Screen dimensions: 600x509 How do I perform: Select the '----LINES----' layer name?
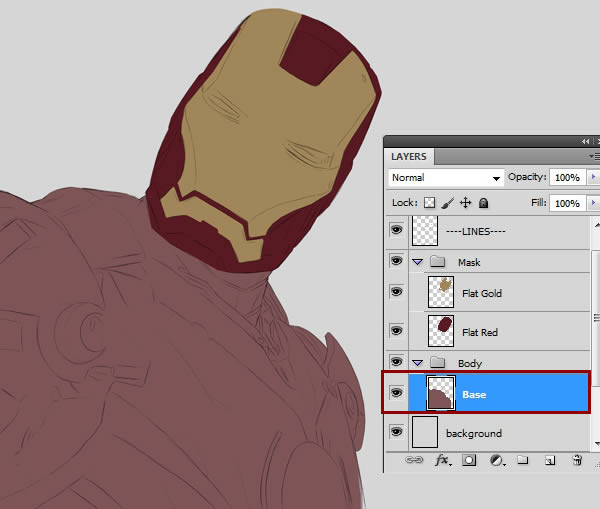click(x=476, y=232)
